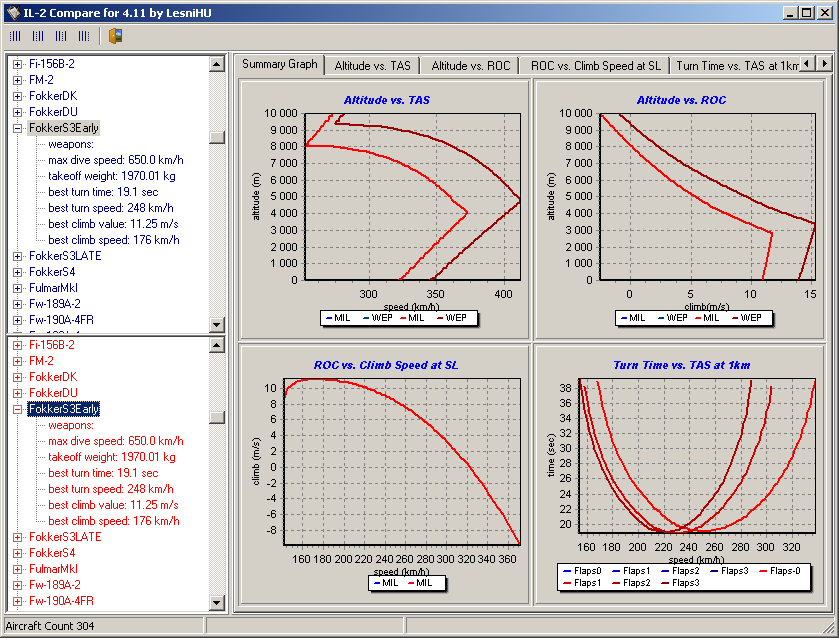Expand Fw-189A-2 in the blue aircraft list
This screenshot has height=638, width=839.
[x=18, y=305]
